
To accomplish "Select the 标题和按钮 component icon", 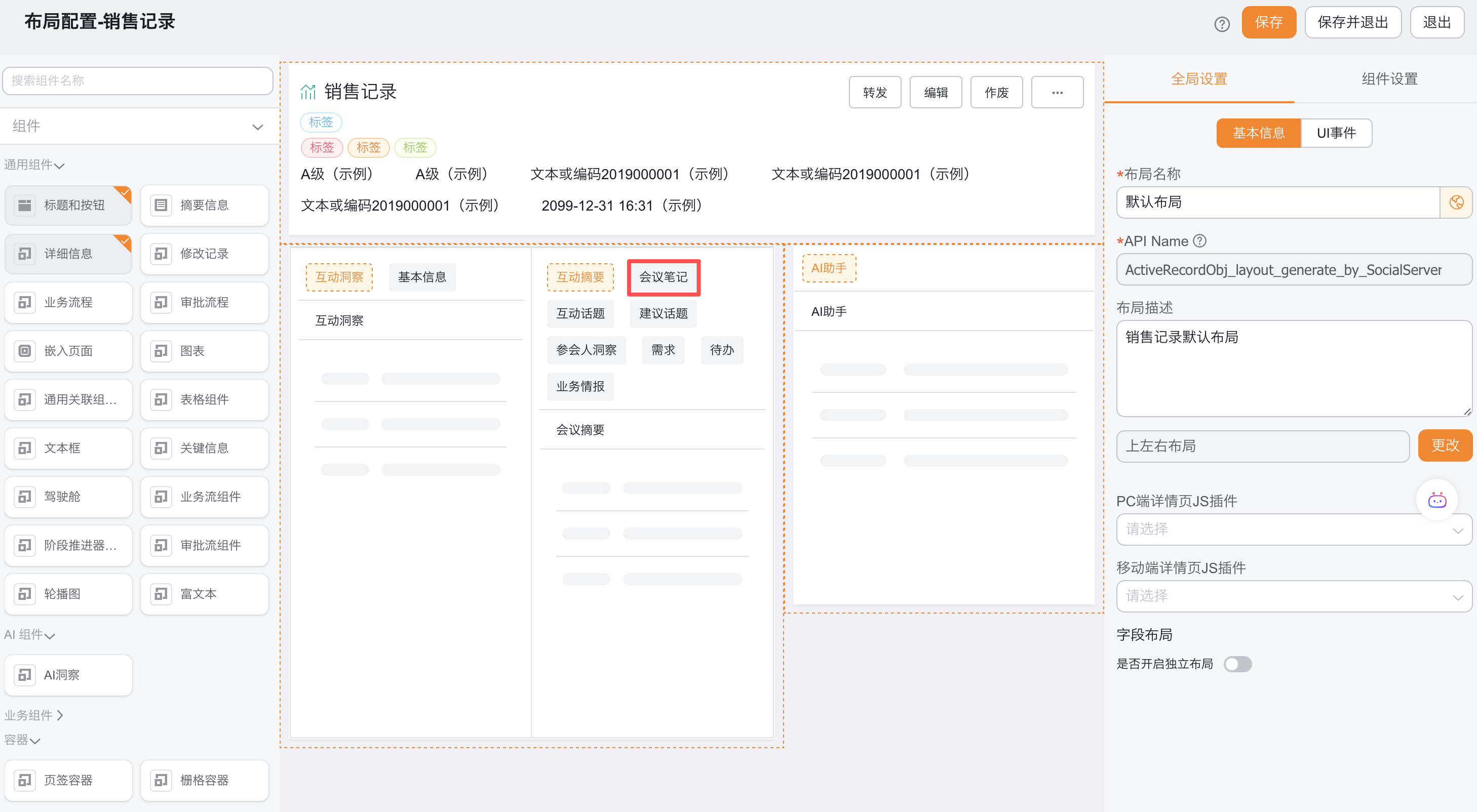I will [x=25, y=205].
